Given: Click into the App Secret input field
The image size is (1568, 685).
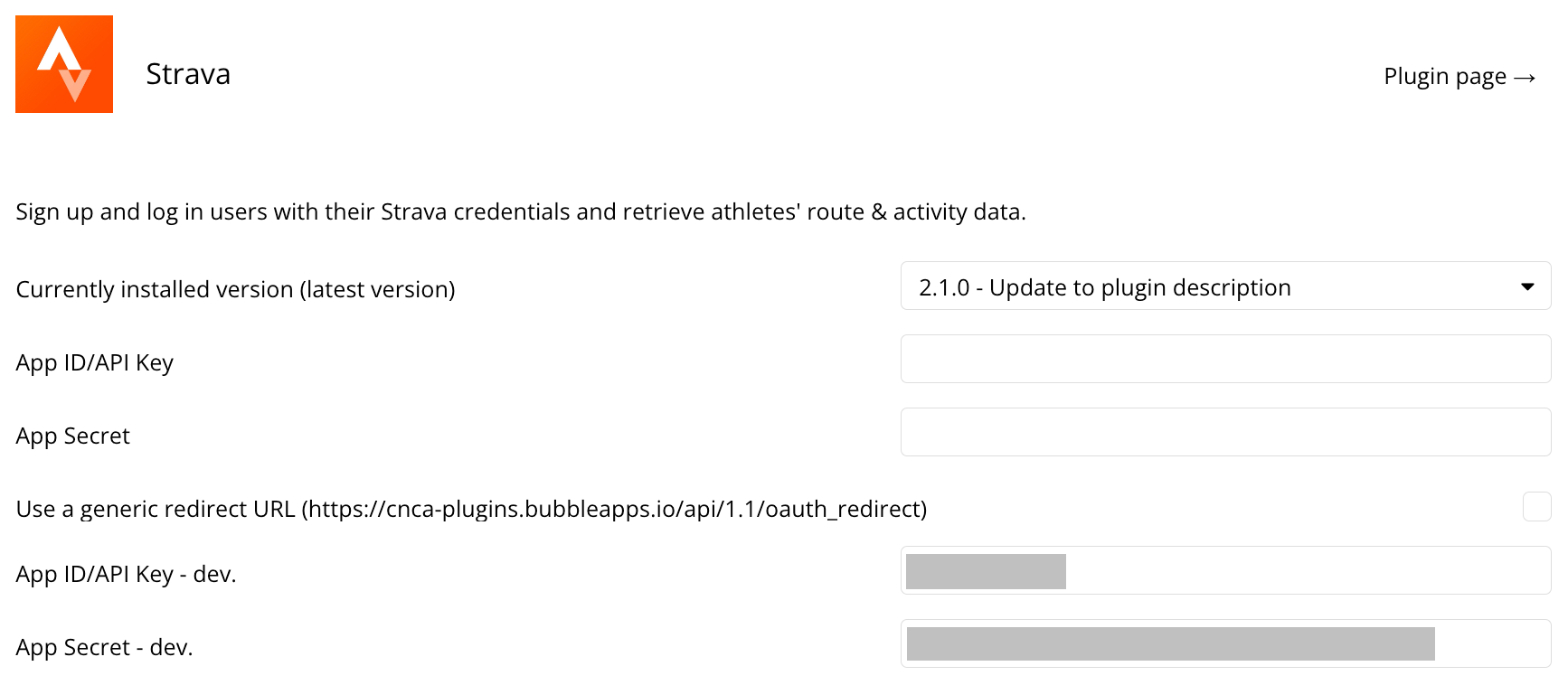Looking at the screenshot, I should 1224,432.
